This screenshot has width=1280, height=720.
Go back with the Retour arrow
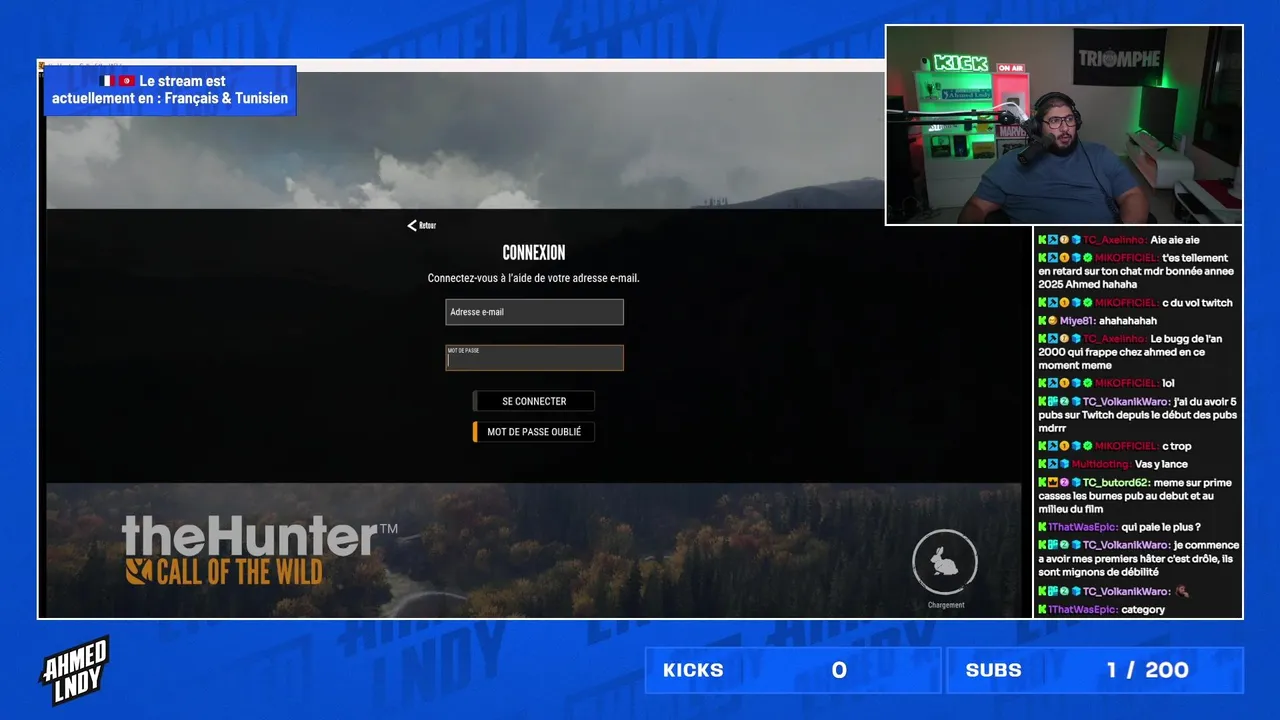coord(412,225)
